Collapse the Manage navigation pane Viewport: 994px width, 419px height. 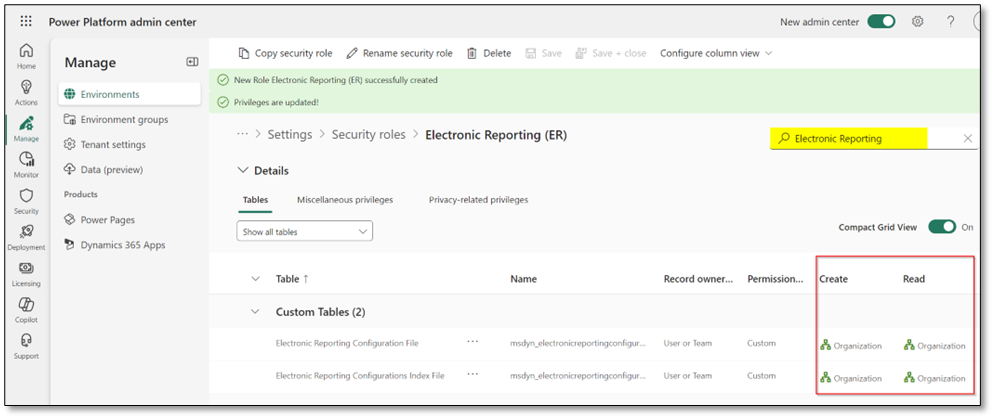point(192,62)
